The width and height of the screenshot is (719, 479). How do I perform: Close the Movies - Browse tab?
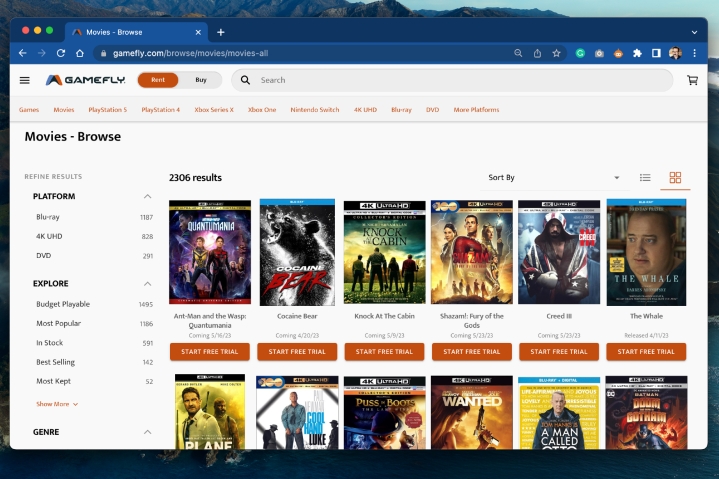[x=198, y=32]
